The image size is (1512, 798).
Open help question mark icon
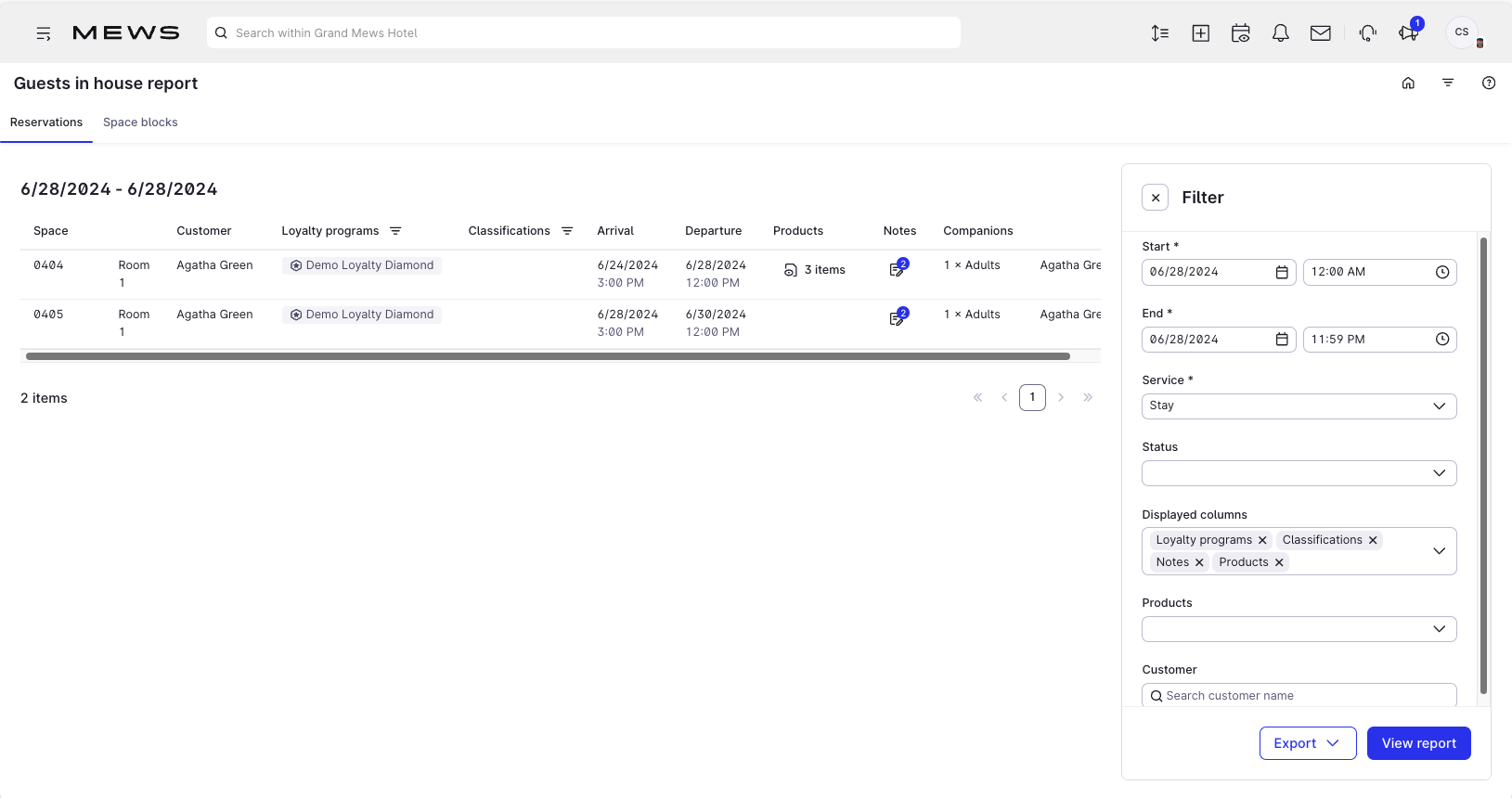(1488, 84)
